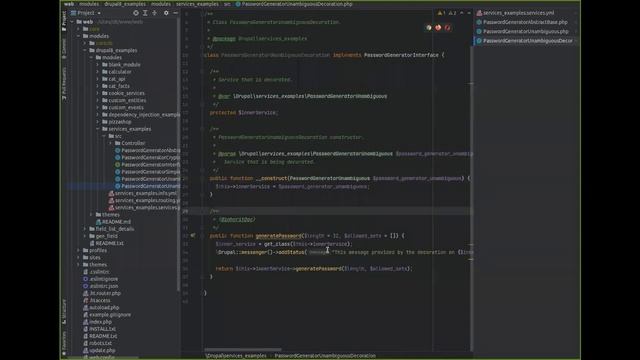The image size is (640, 360).
Task: Open the Pull Requests side tab
Action: 64,84
